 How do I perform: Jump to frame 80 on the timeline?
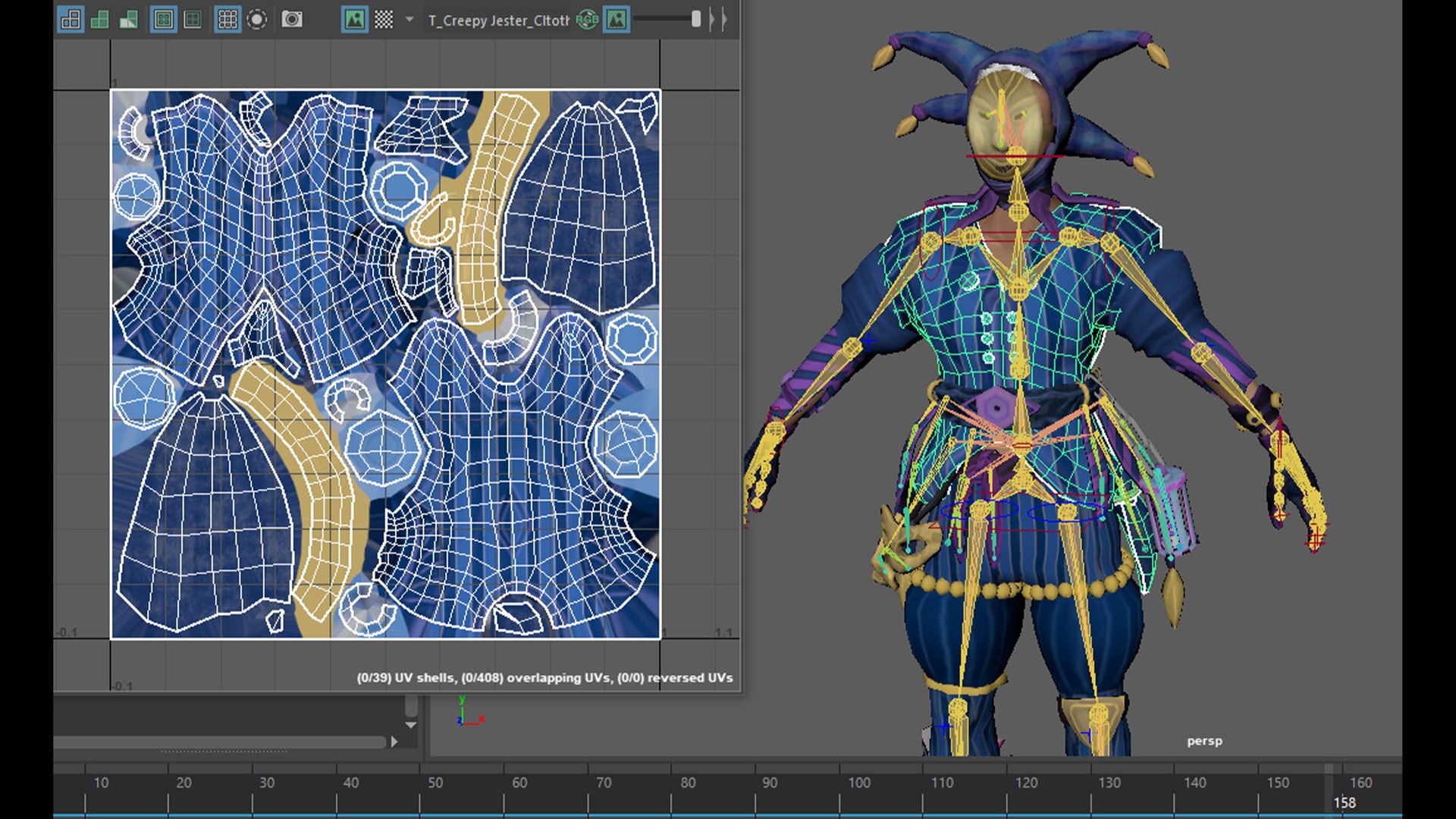coord(688,783)
